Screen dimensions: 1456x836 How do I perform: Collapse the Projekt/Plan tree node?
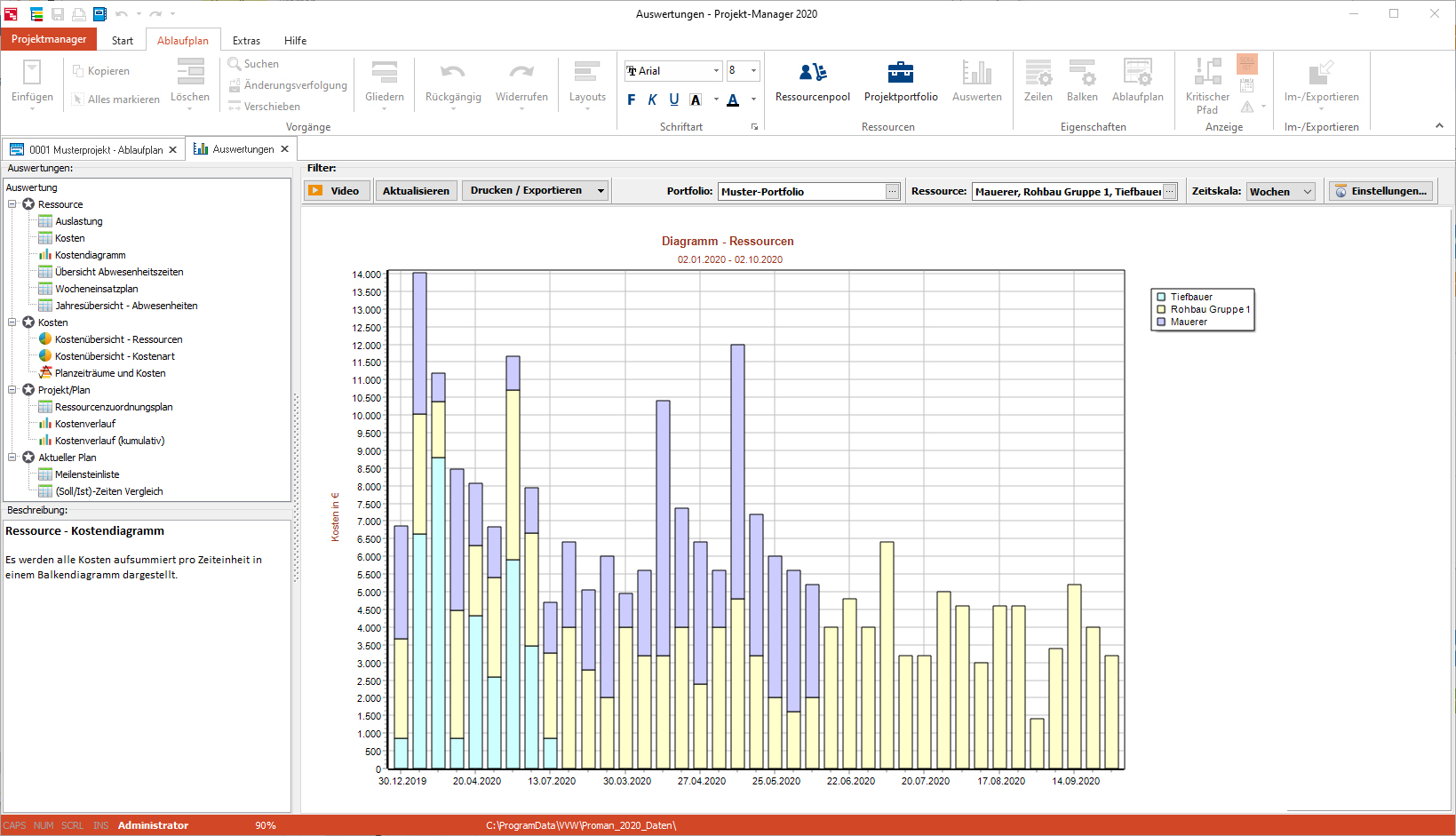12,390
